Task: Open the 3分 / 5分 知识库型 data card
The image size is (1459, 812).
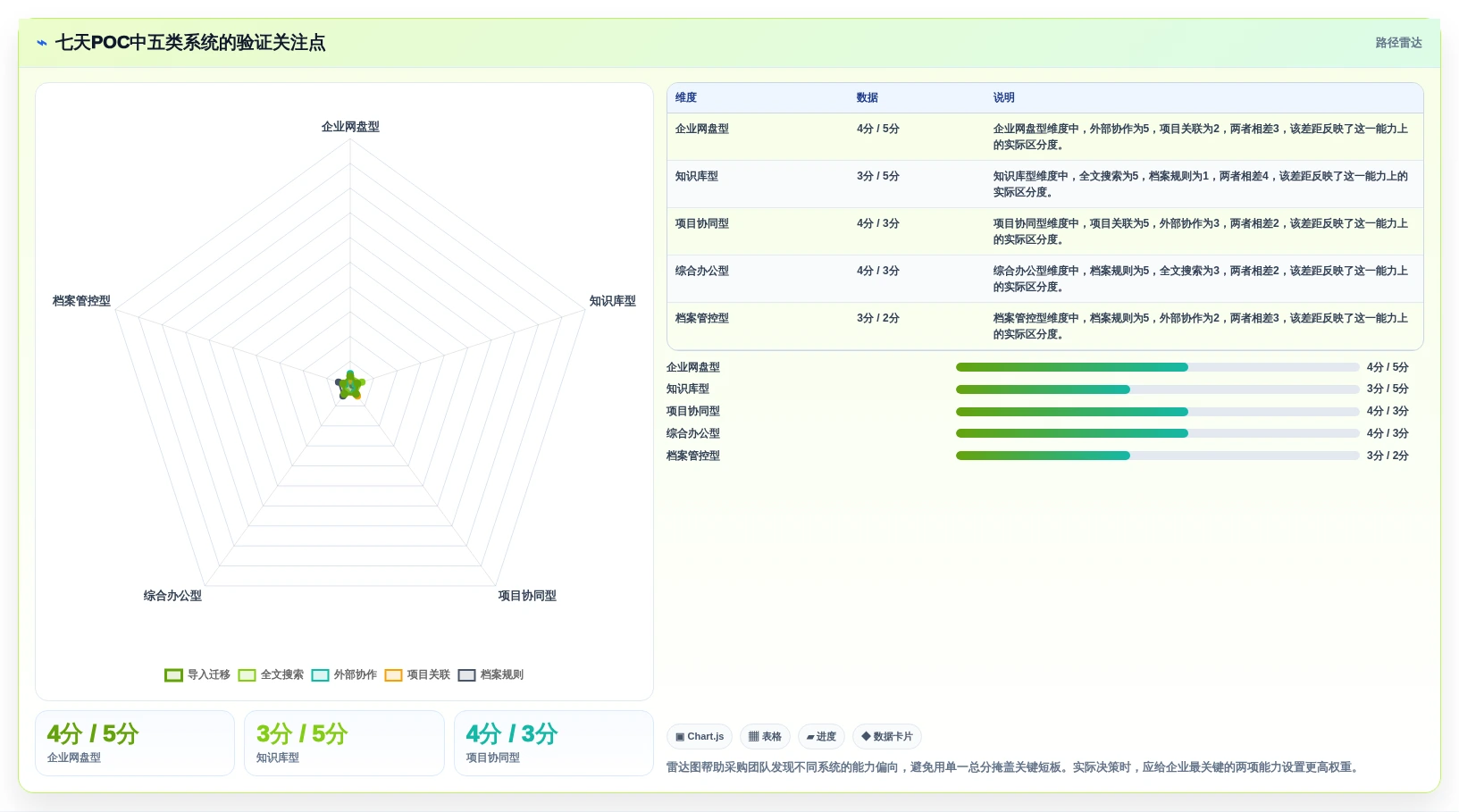Action: pos(344,743)
